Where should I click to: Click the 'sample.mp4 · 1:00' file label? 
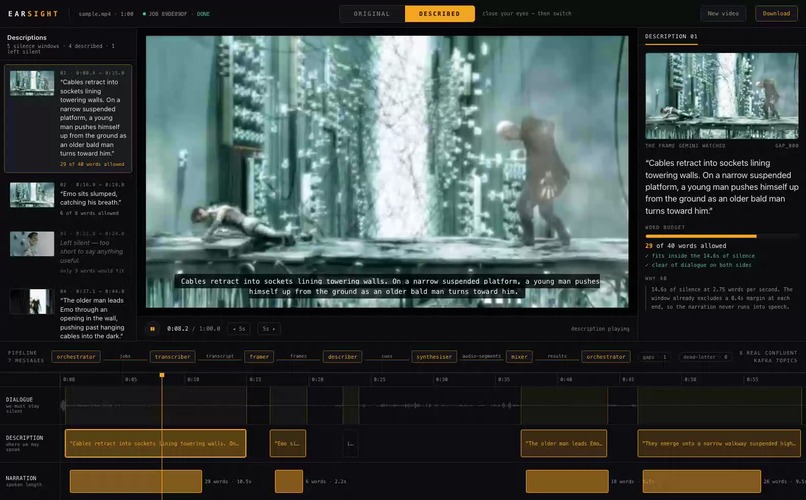tap(106, 14)
